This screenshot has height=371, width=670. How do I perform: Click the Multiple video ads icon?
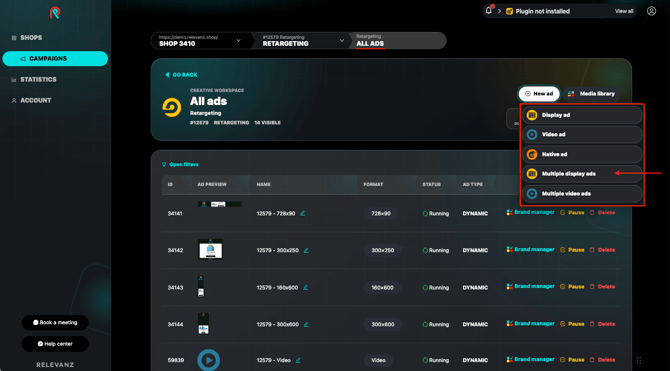click(532, 194)
